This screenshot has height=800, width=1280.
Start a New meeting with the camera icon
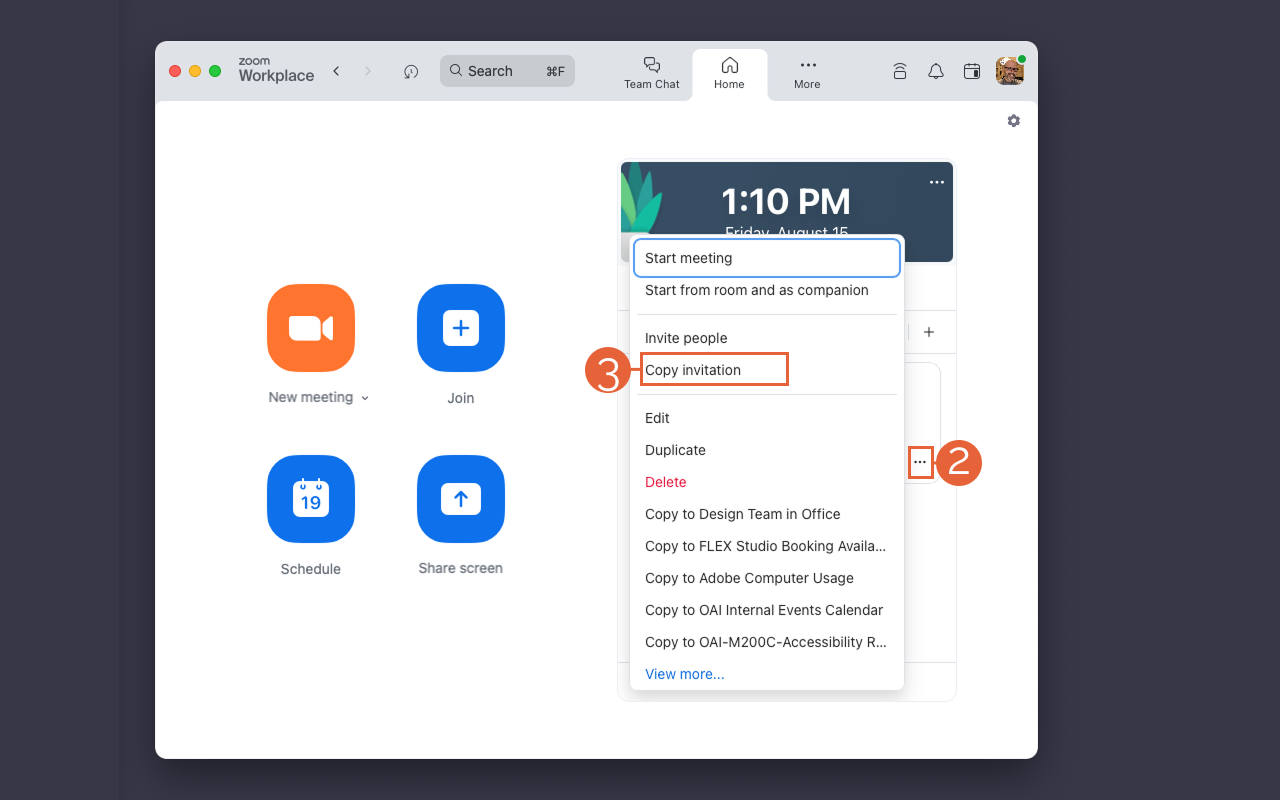(x=310, y=328)
